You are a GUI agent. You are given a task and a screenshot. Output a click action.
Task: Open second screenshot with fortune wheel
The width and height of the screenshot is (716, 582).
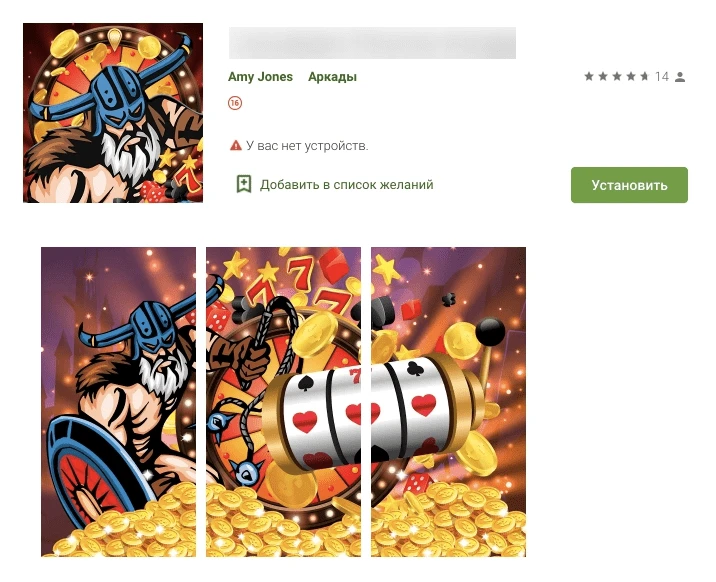click(x=283, y=402)
